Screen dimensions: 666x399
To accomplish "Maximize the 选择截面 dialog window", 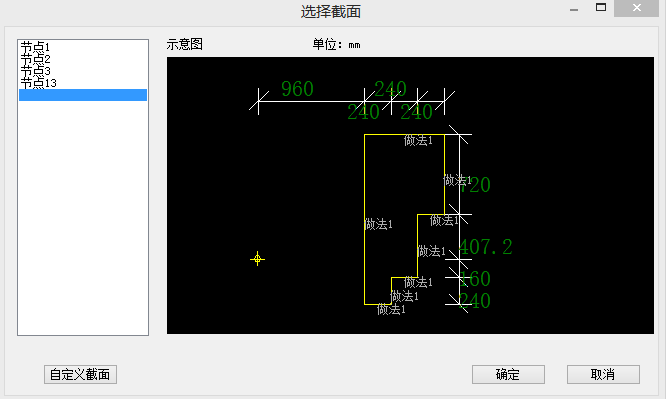I will coord(601,8).
